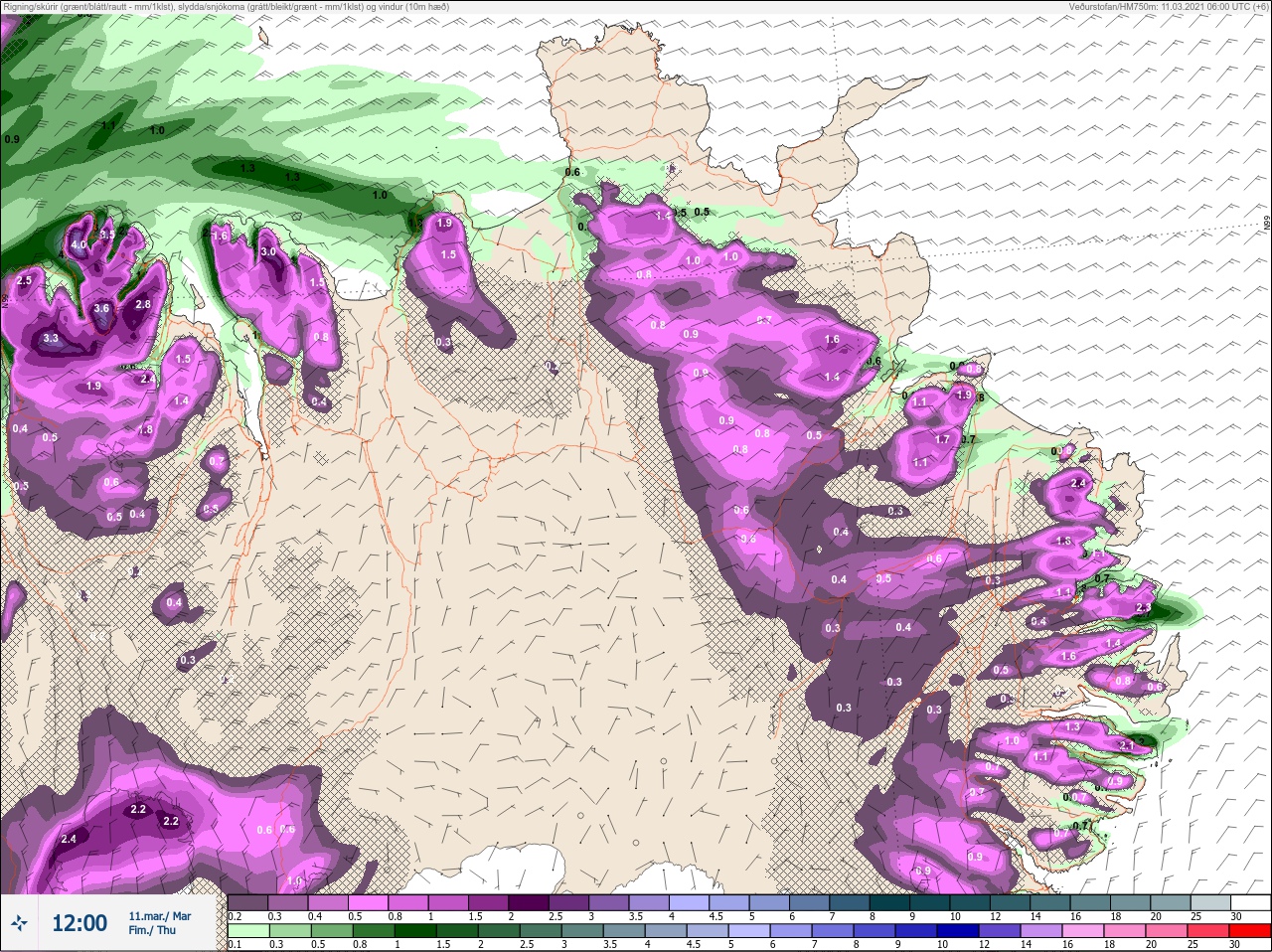Click the '30' label on the rain legend row
Viewport: 1272px width, 952px height.
(1235, 944)
